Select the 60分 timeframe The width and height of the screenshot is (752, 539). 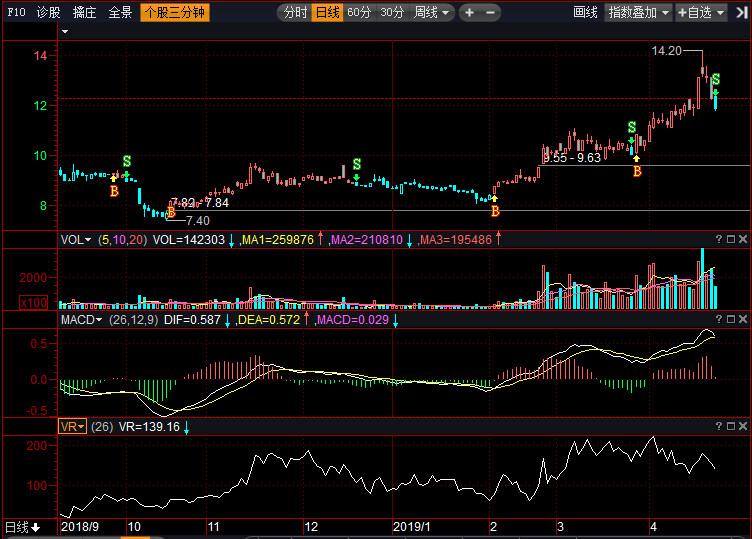(x=359, y=13)
